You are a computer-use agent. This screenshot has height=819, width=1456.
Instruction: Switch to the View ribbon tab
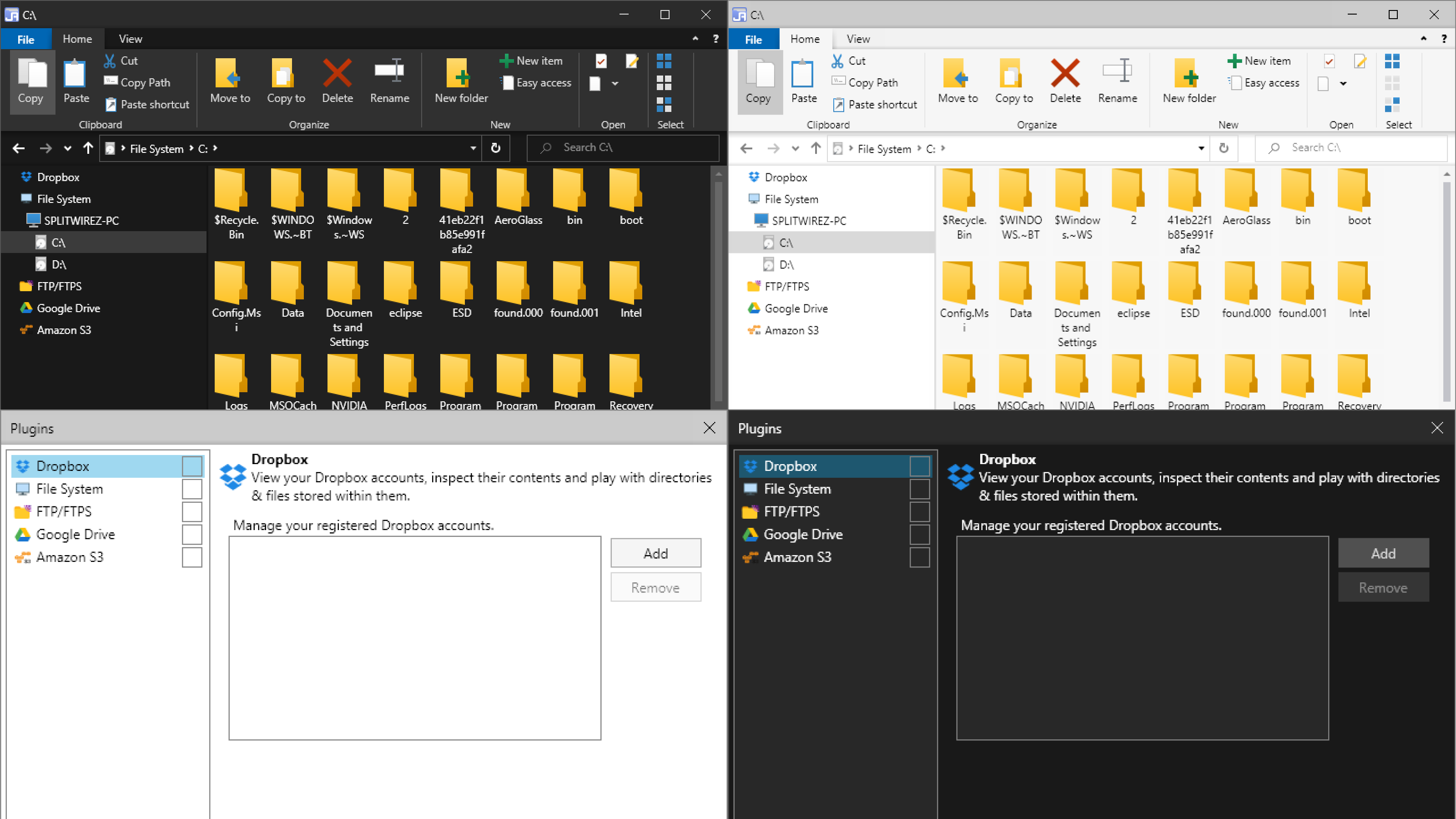click(130, 38)
